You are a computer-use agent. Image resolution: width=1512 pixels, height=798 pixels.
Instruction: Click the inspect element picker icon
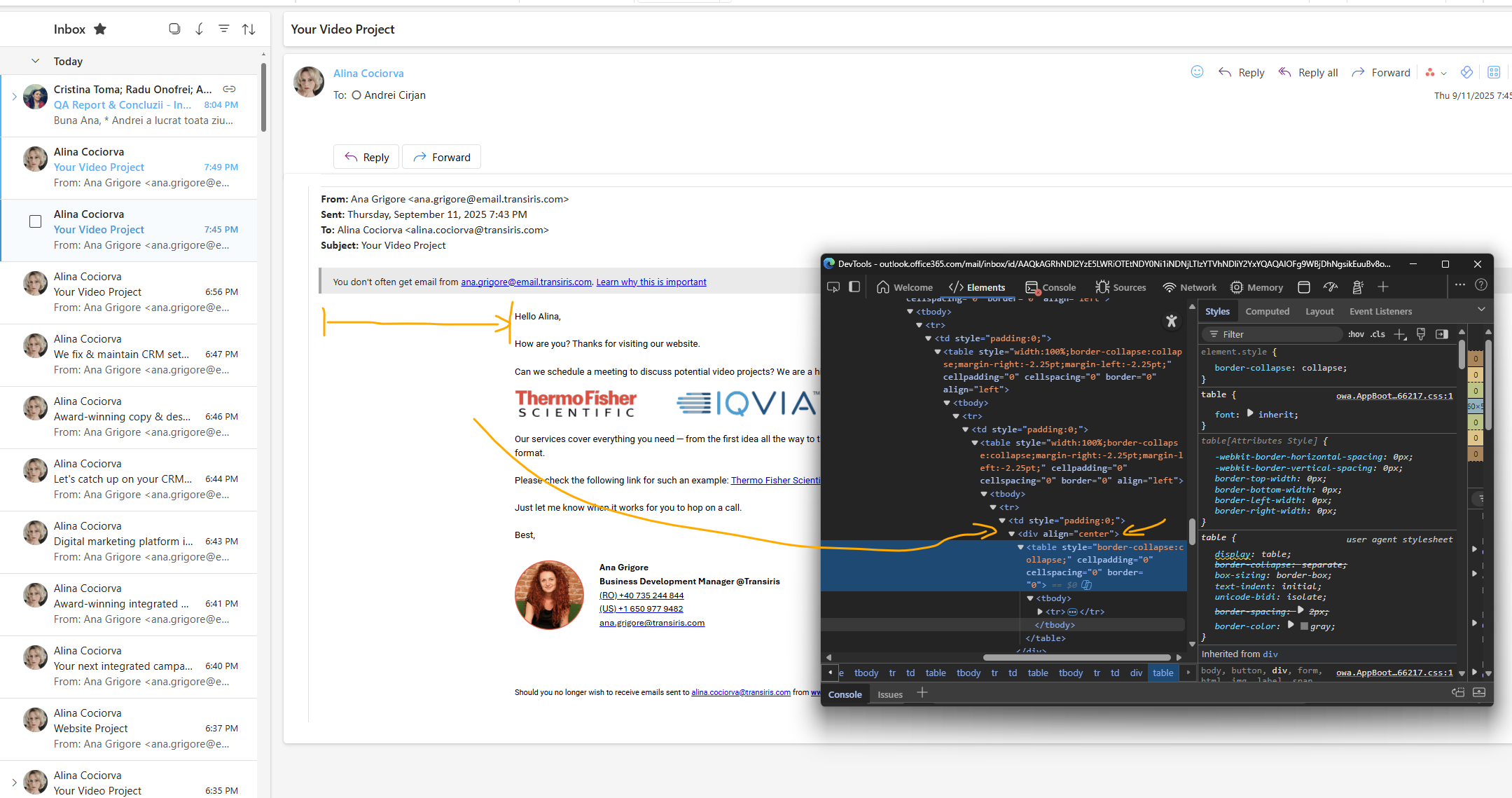point(833,287)
